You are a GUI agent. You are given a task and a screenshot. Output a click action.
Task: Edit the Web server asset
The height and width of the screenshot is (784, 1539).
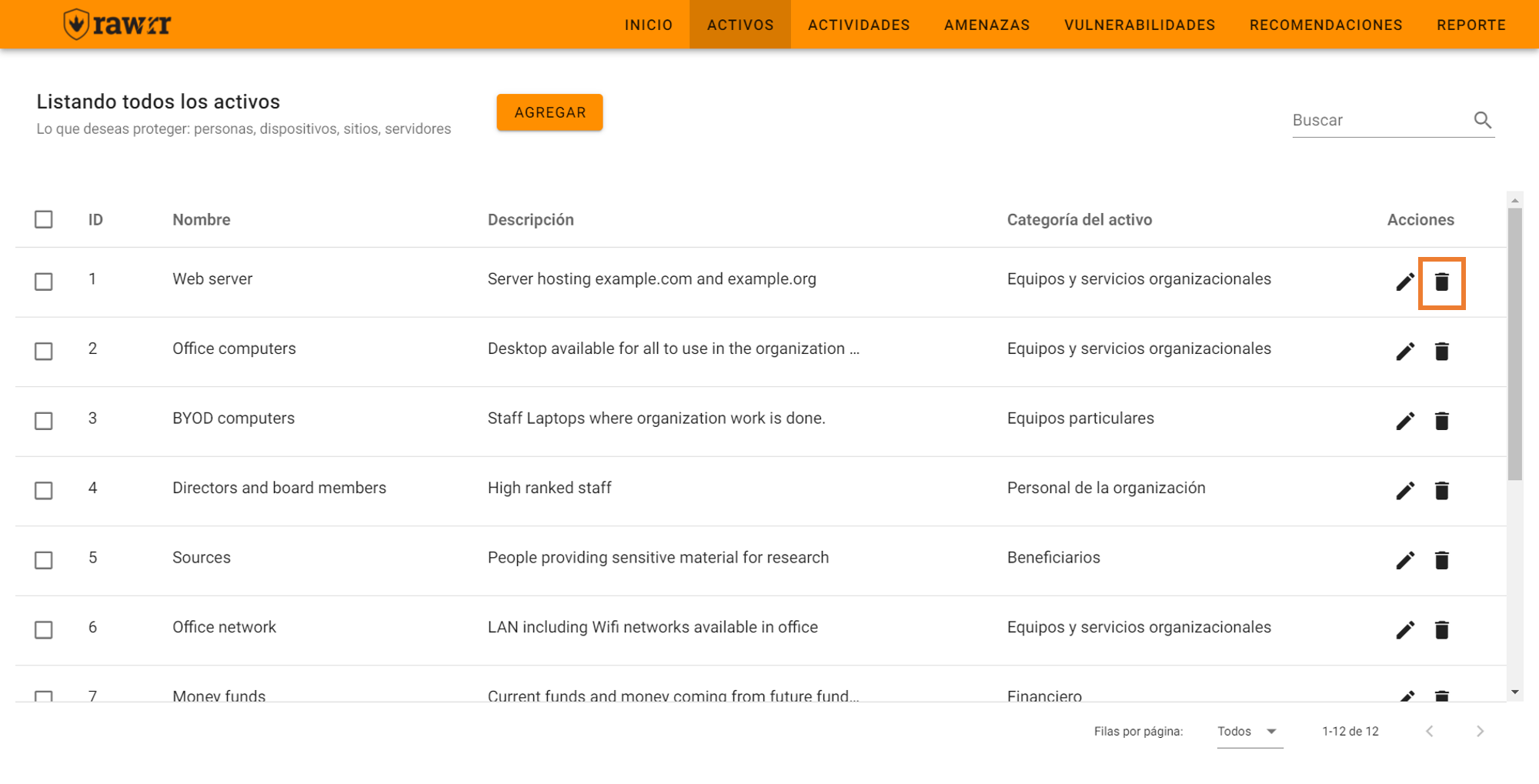[1405, 282]
